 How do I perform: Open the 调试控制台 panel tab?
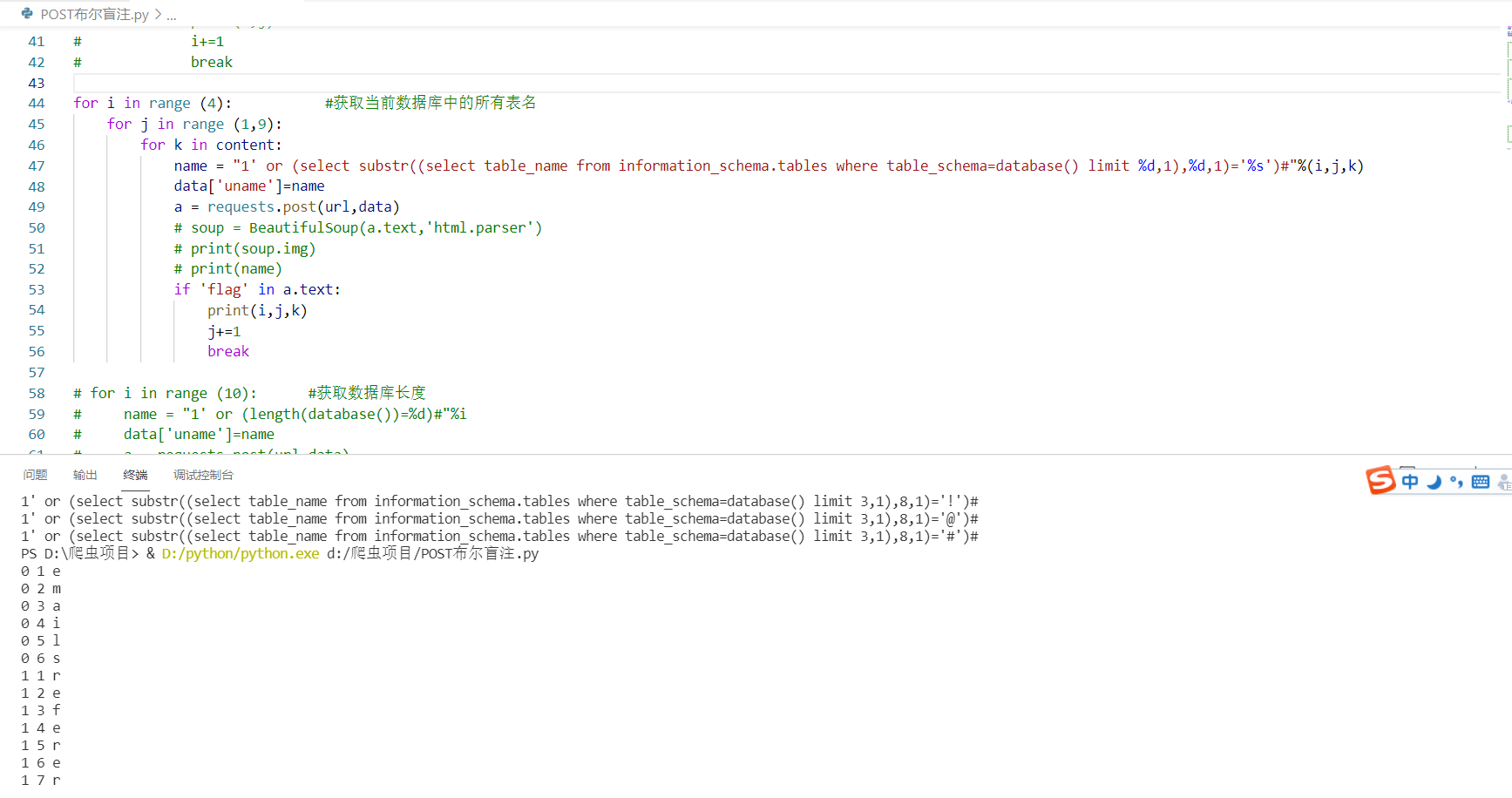tap(203, 475)
